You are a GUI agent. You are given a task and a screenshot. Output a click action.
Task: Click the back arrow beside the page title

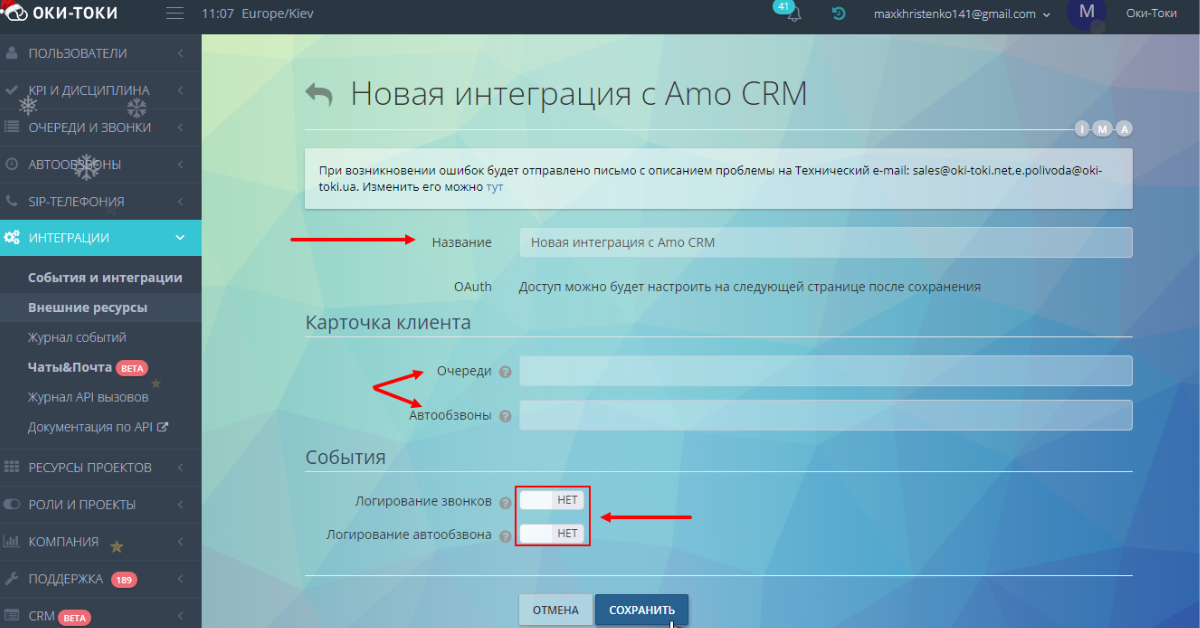(319, 92)
